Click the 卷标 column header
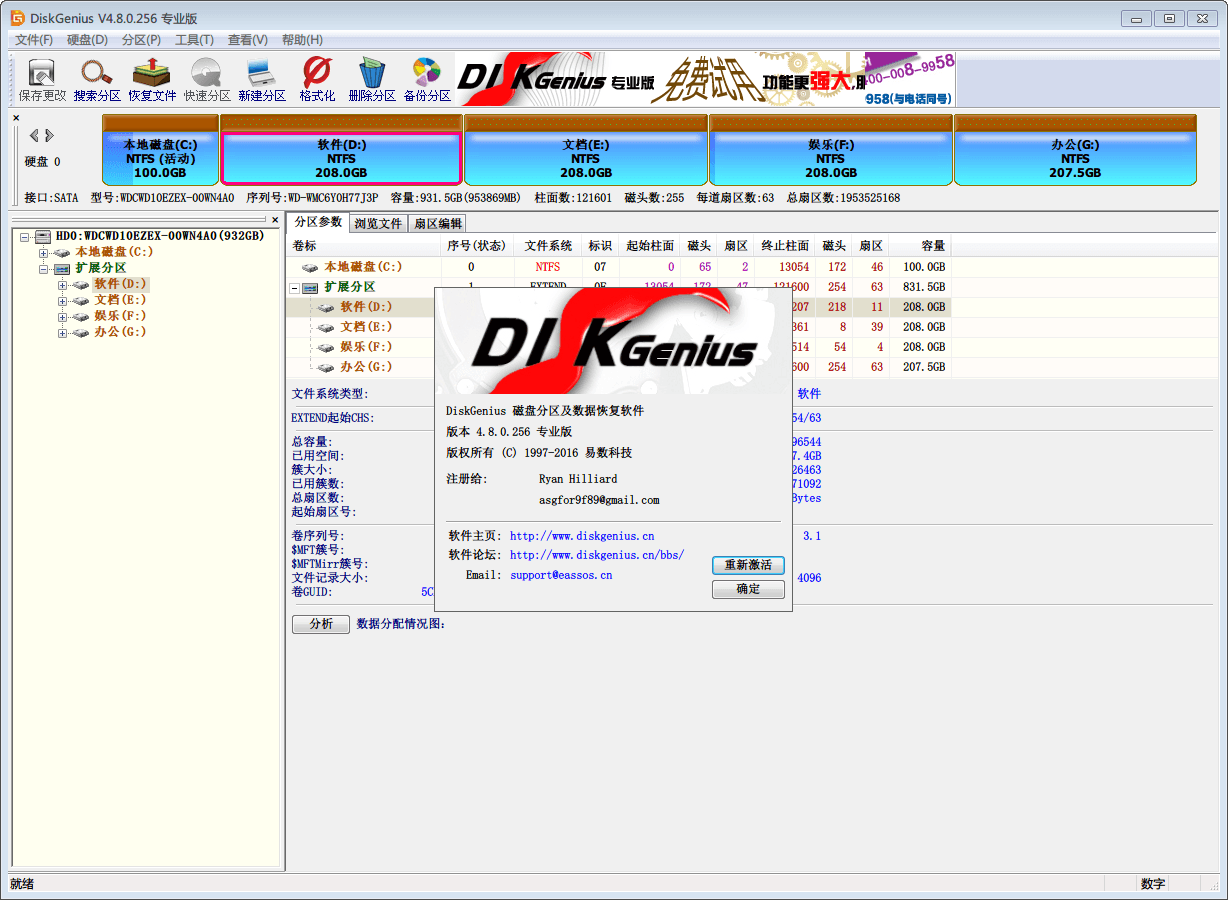The height and width of the screenshot is (900, 1228). click(364, 246)
